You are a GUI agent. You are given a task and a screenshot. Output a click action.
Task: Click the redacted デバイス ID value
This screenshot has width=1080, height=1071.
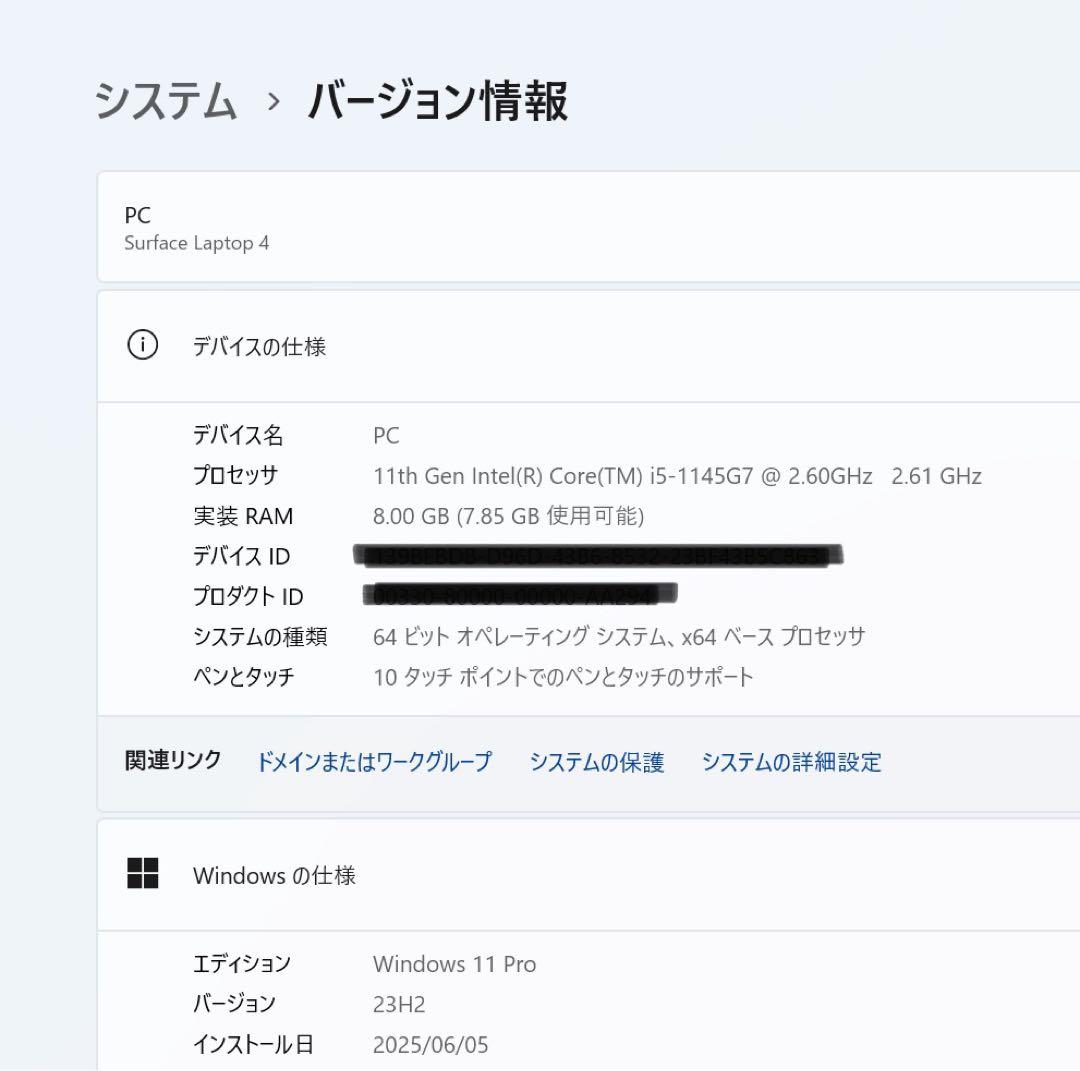[x=597, y=556]
